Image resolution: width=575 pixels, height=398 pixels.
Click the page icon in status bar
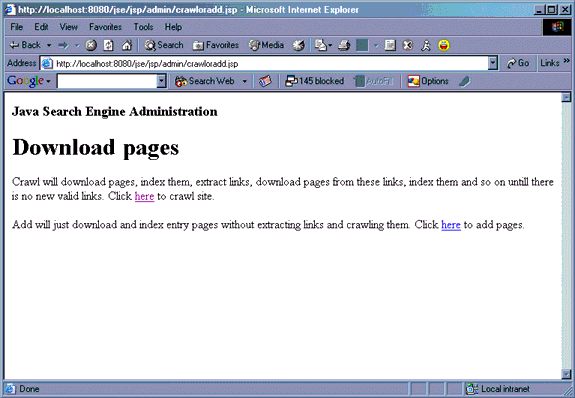coord(10,389)
